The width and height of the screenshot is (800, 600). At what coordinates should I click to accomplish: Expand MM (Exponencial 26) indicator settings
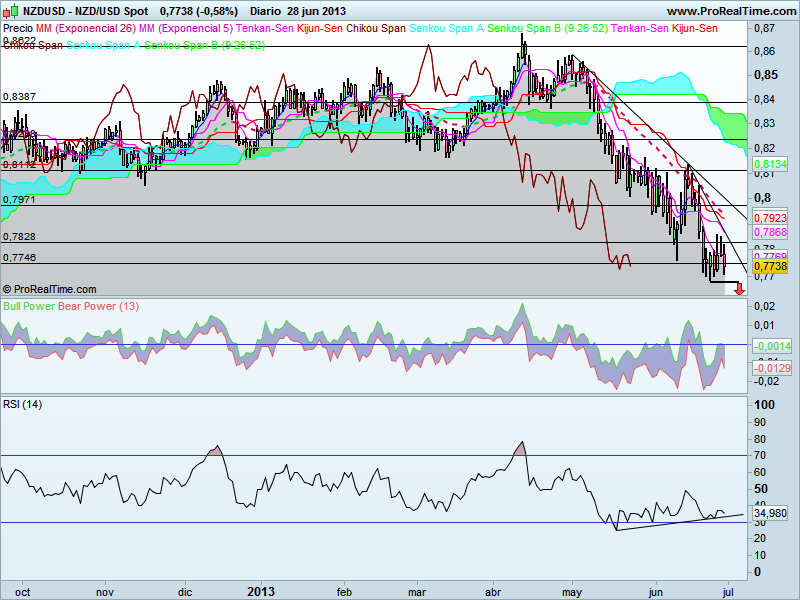(83, 31)
